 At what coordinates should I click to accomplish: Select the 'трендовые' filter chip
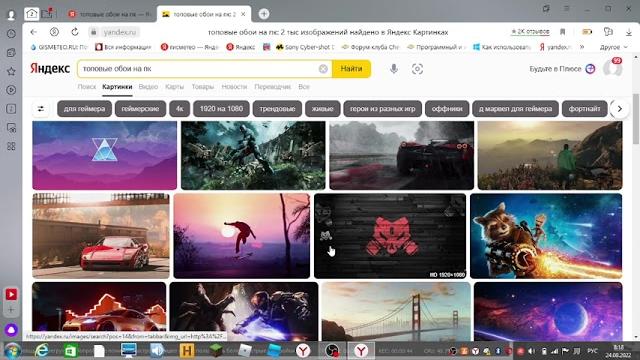click(x=278, y=109)
